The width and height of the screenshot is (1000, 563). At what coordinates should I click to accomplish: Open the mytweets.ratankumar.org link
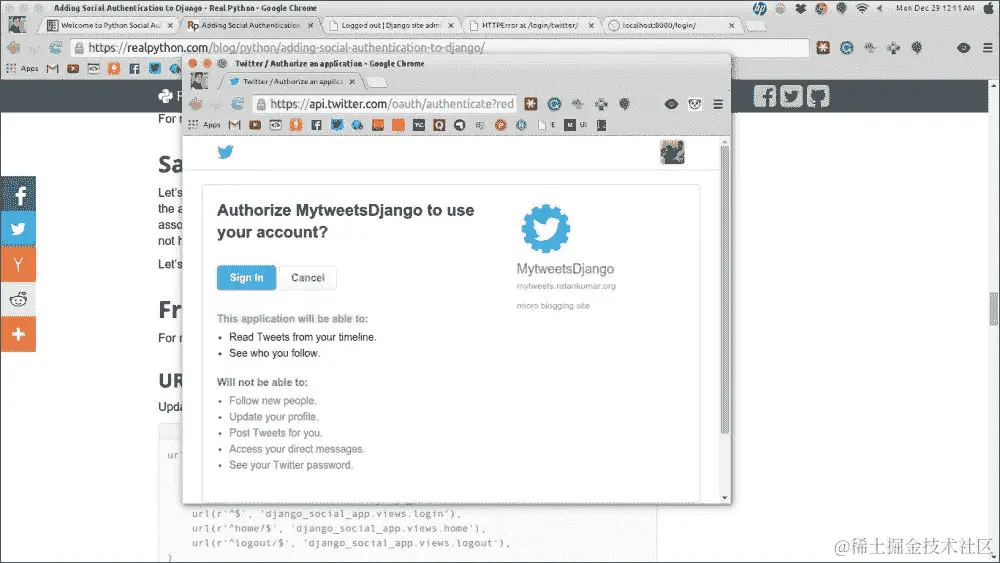pos(566,286)
